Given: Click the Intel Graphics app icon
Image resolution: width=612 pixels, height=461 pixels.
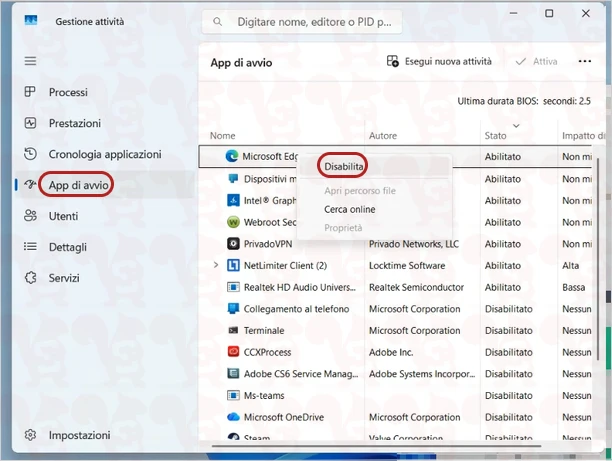Looking at the screenshot, I should pos(233,200).
